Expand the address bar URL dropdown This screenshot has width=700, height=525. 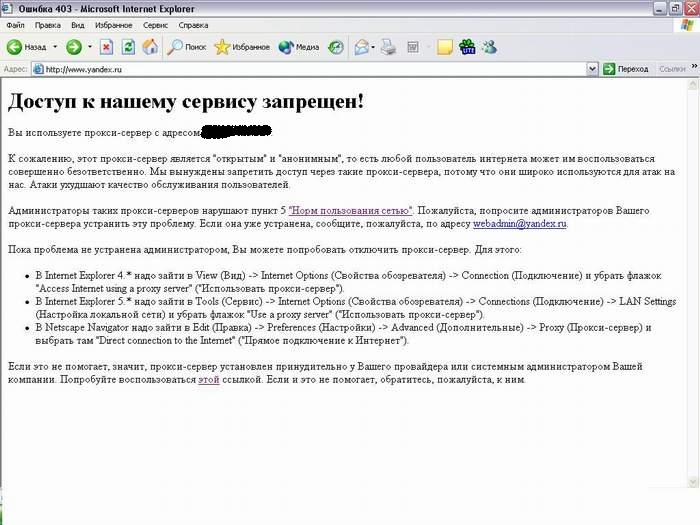tap(592, 69)
